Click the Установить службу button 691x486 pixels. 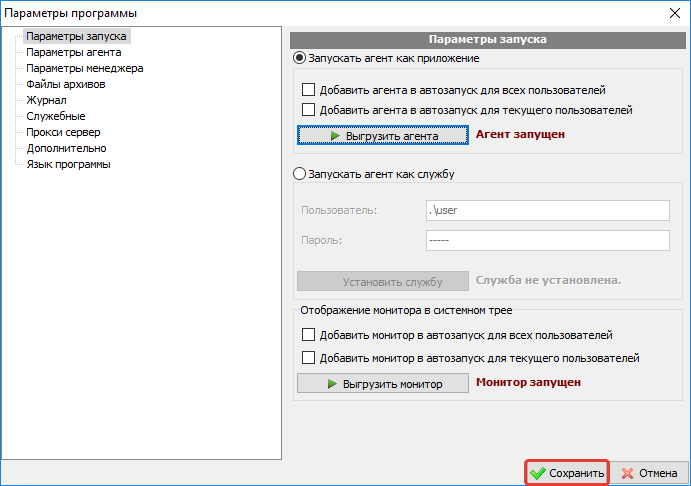pos(383,281)
